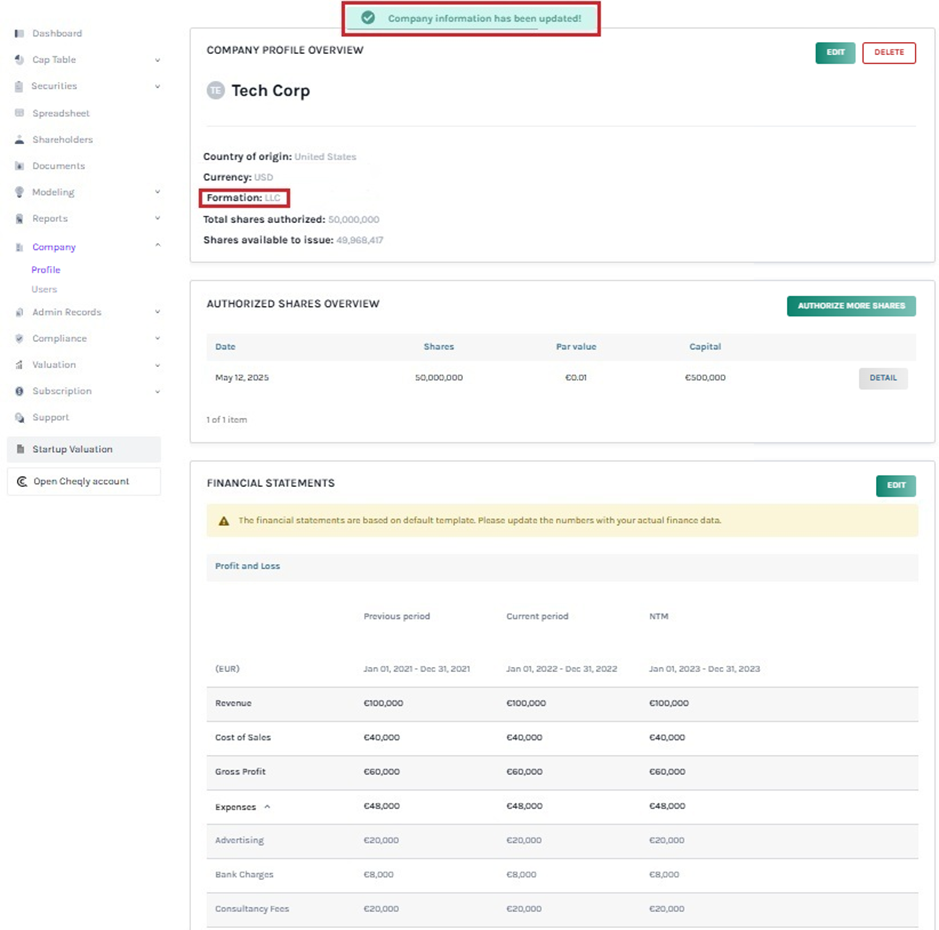
Task: Collapse the Company section chevron
Action: [157, 246]
